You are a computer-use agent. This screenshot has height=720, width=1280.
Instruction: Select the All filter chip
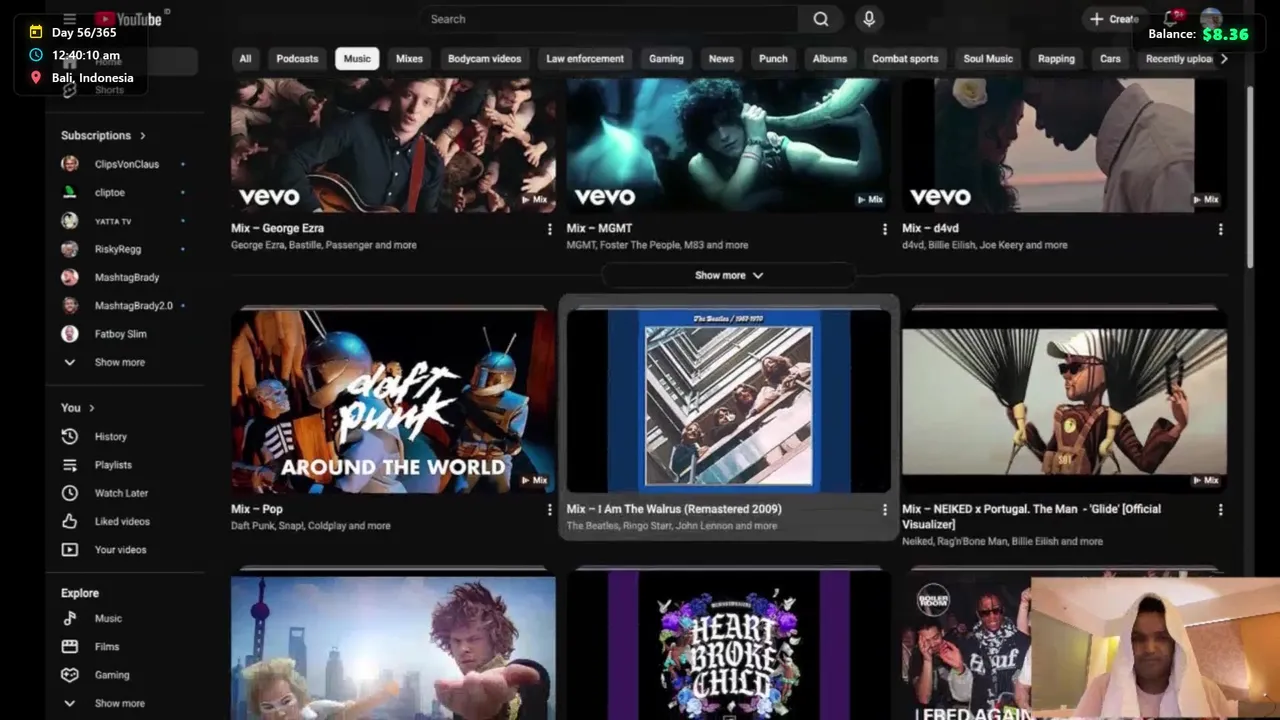(245, 58)
